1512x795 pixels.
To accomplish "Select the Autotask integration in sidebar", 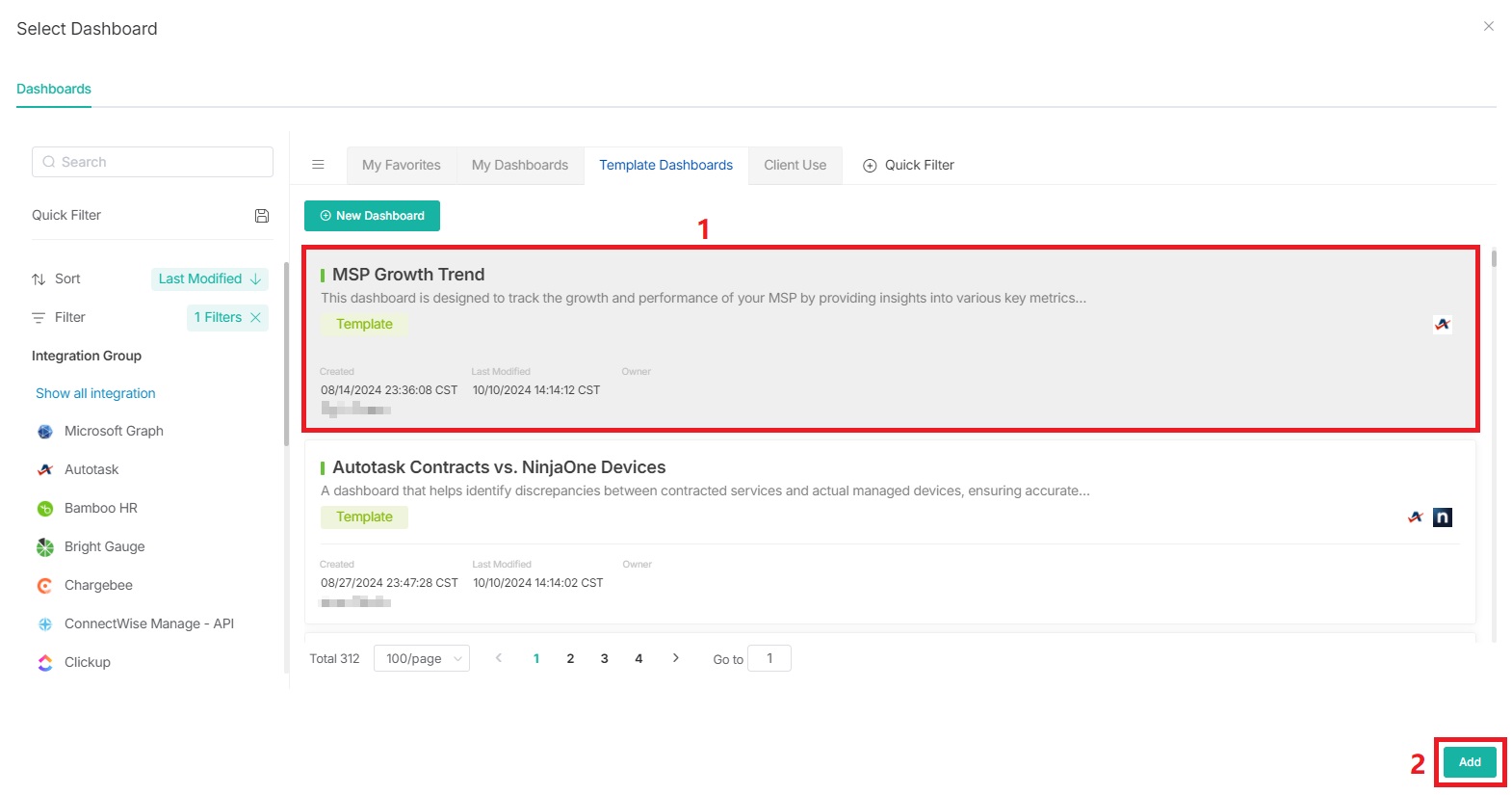I will point(91,469).
